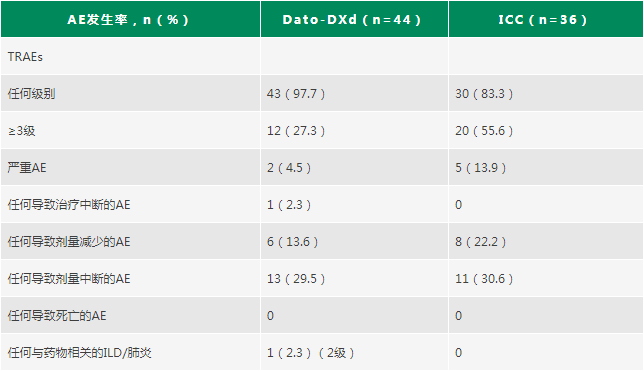The image size is (644, 371).
Task: Click the 13 (29.5) cell
Action: click(296, 279)
